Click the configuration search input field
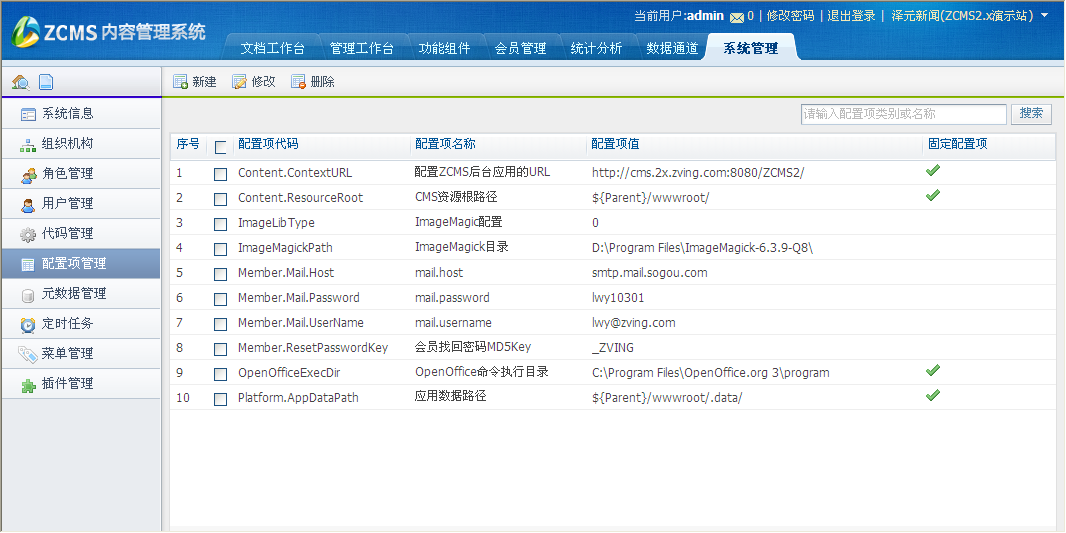This screenshot has height=533, width=1066. (x=903, y=114)
